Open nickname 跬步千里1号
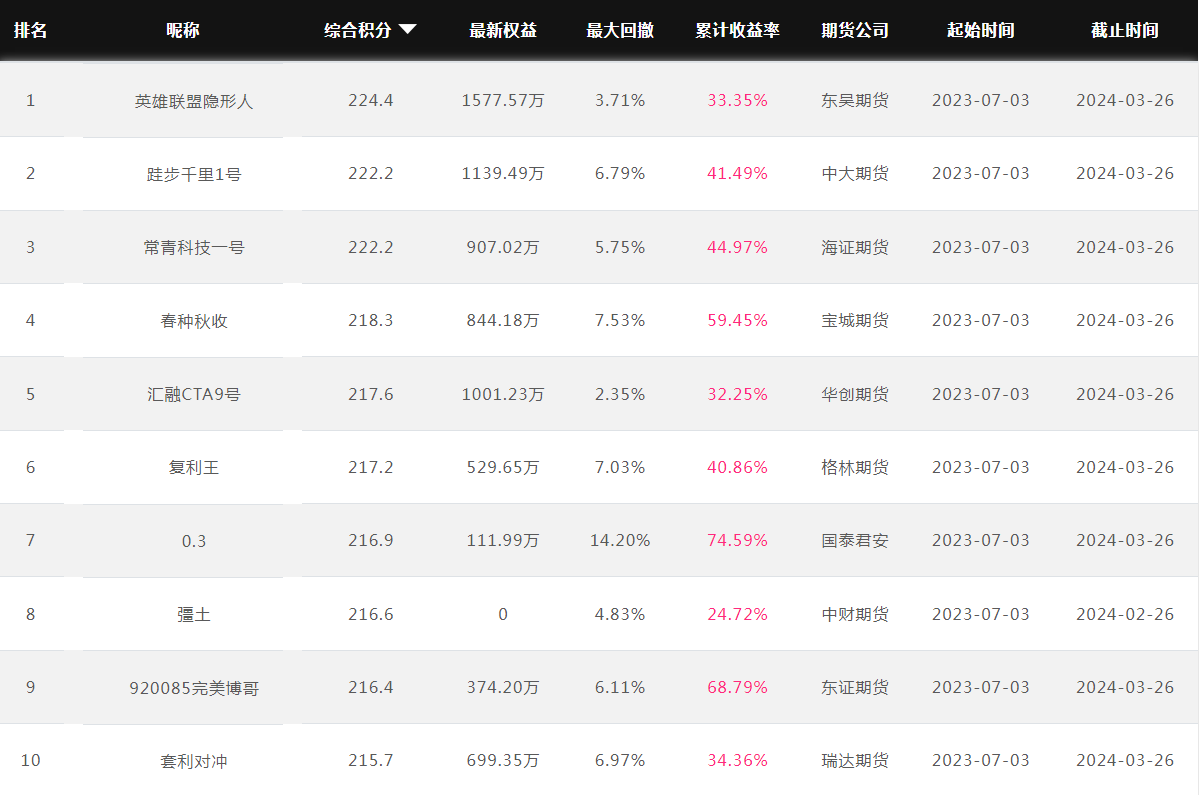 pyautogui.click(x=193, y=174)
